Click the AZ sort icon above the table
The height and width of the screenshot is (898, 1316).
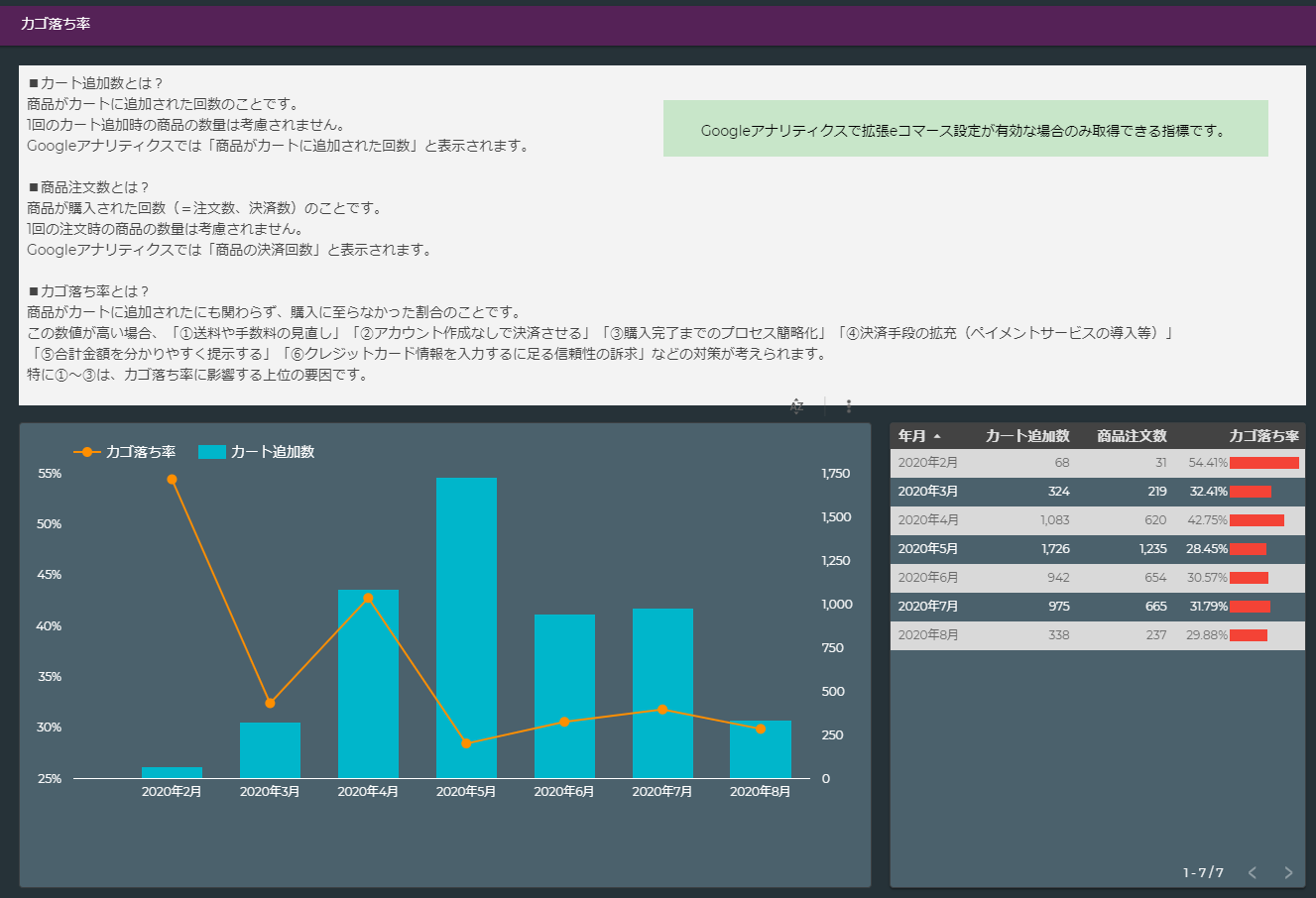pos(795,405)
